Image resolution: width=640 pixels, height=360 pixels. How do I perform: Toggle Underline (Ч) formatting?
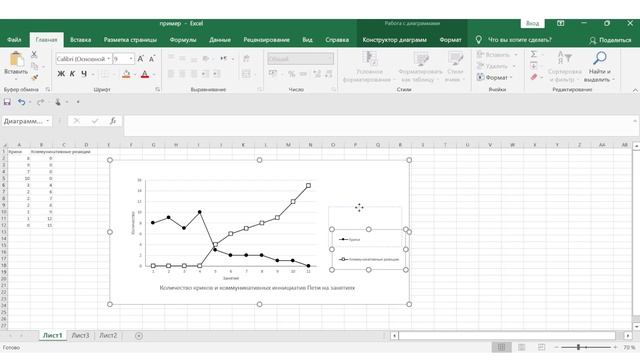(84, 74)
